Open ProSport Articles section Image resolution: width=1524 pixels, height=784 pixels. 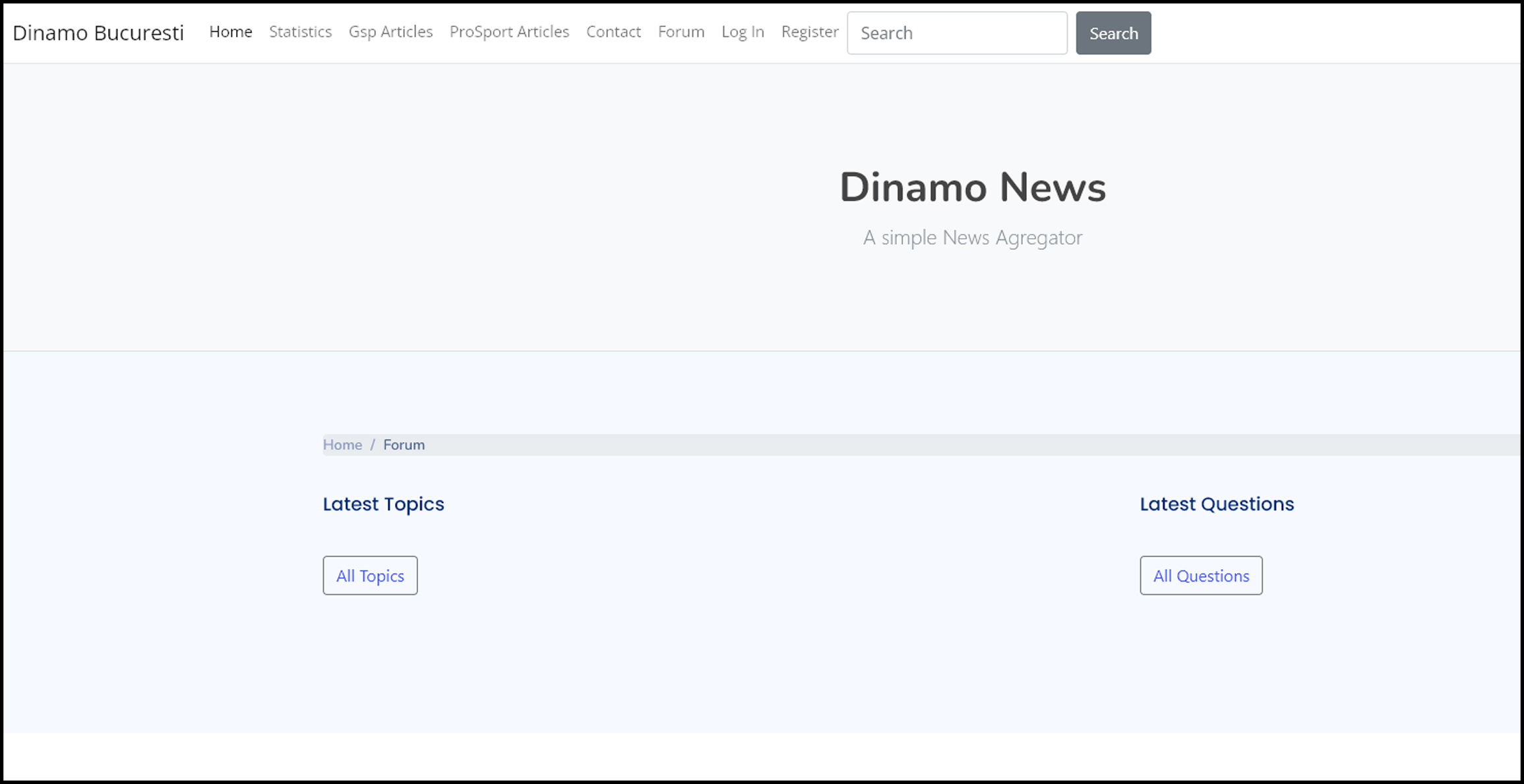509,32
